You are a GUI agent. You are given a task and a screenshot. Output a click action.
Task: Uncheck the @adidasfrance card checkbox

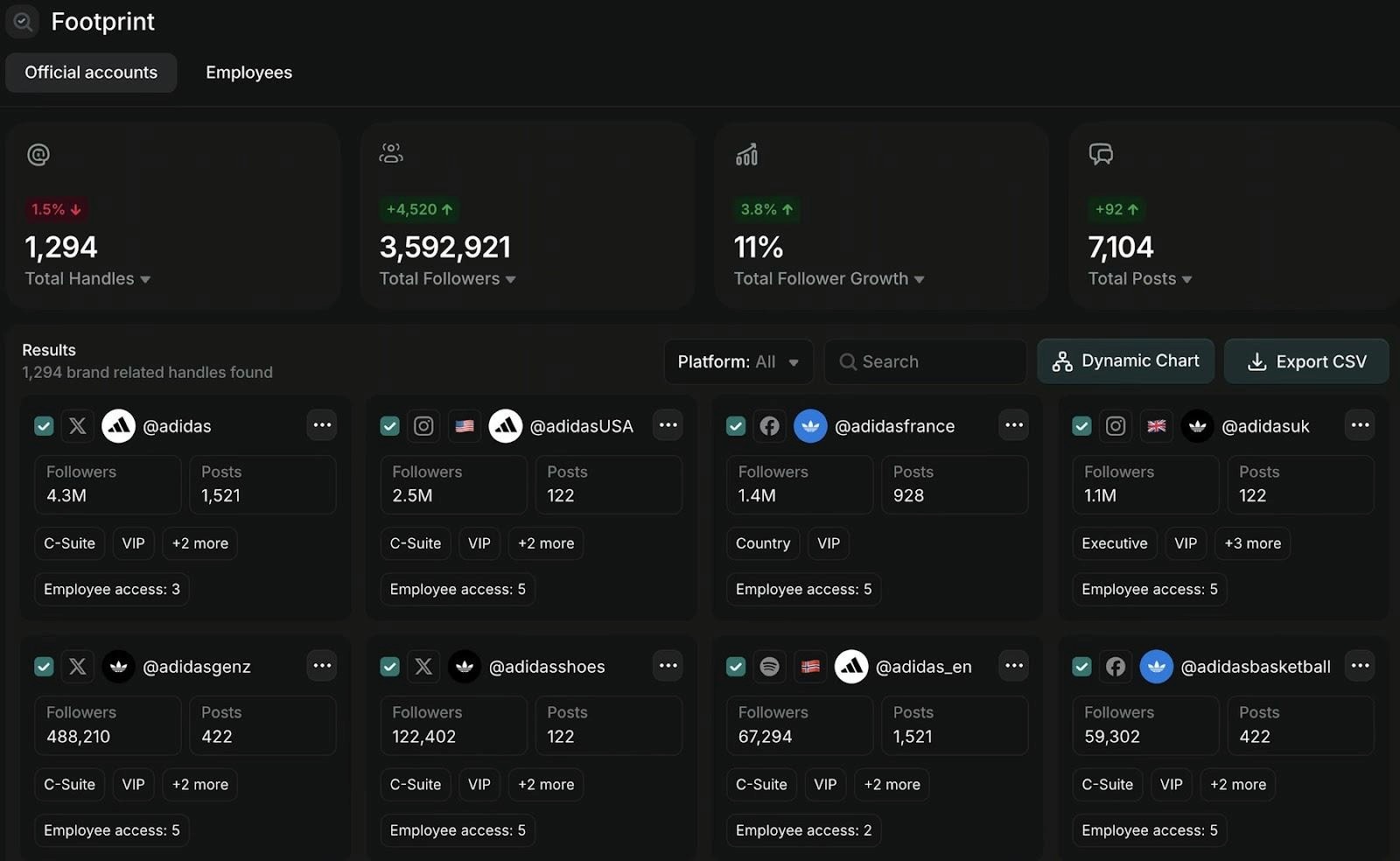tap(736, 426)
